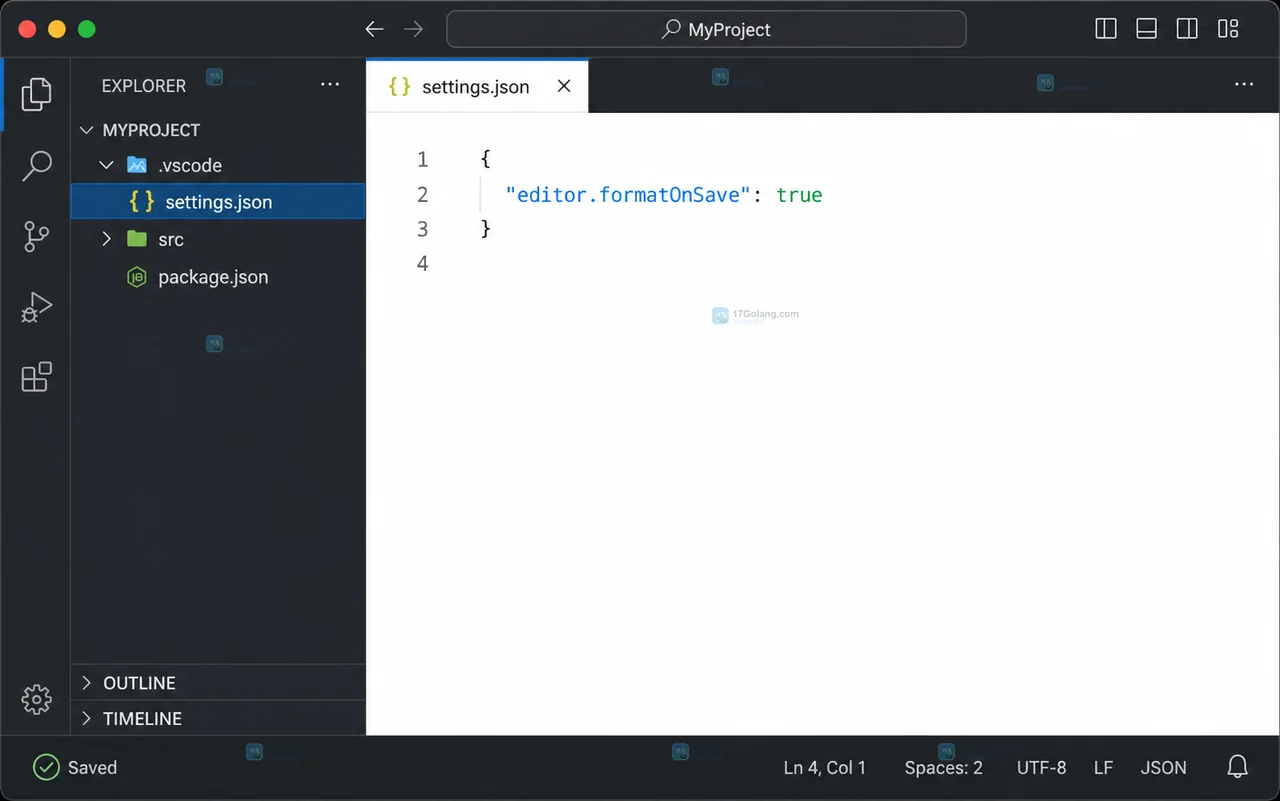
Task: Click the blue .vscode folder icon
Action: pyautogui.click(x=137, y=165)
